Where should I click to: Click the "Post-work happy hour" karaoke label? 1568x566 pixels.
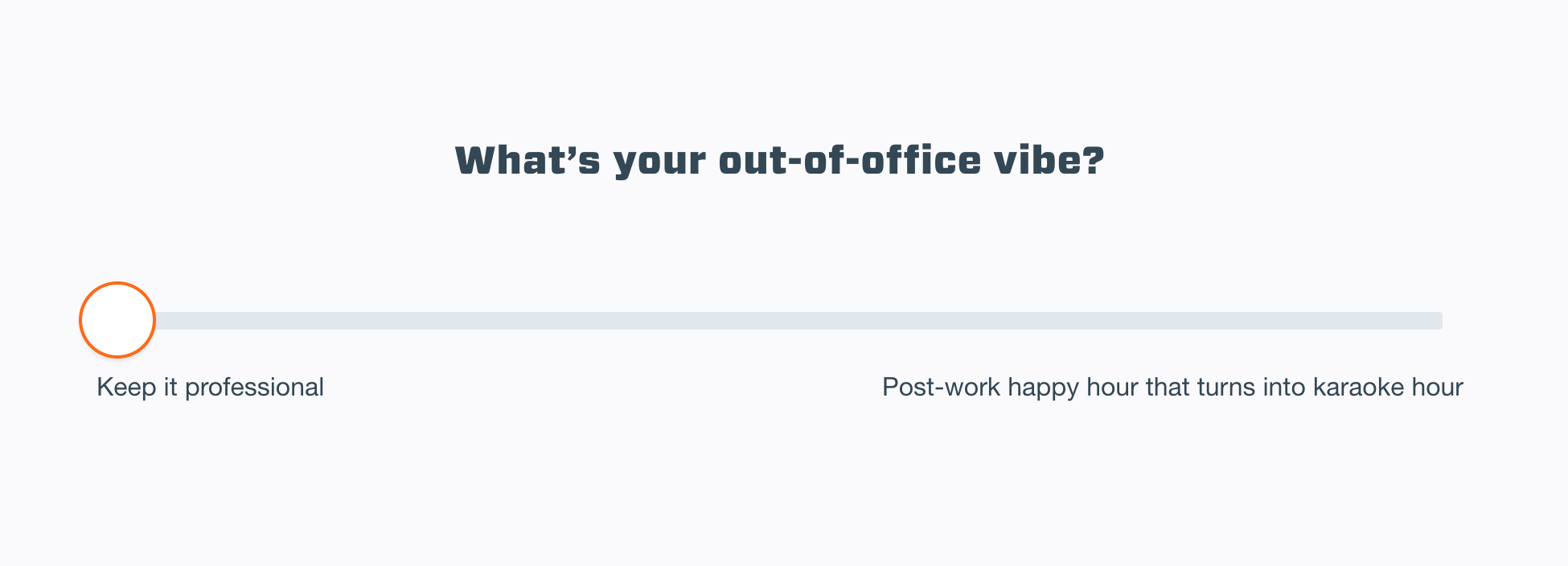[x=1172, y=388]
